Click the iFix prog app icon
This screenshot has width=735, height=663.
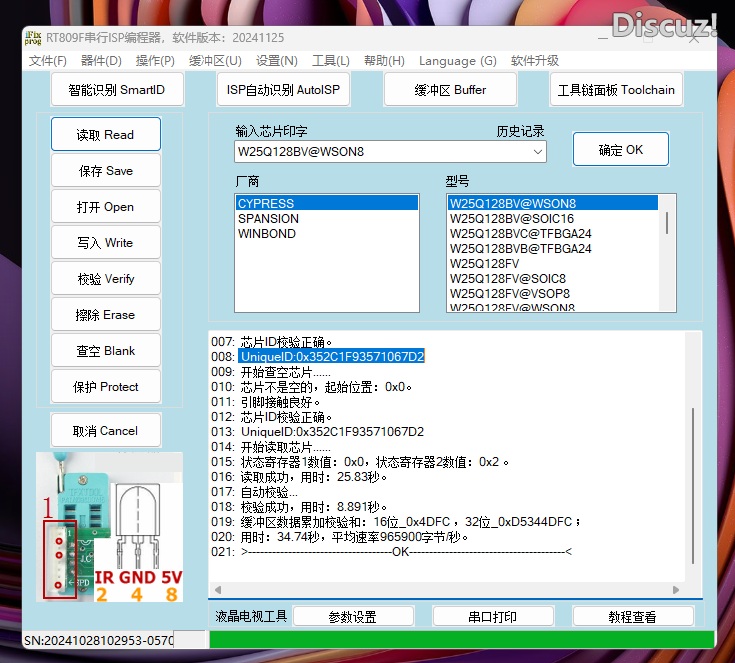point(33,38)
